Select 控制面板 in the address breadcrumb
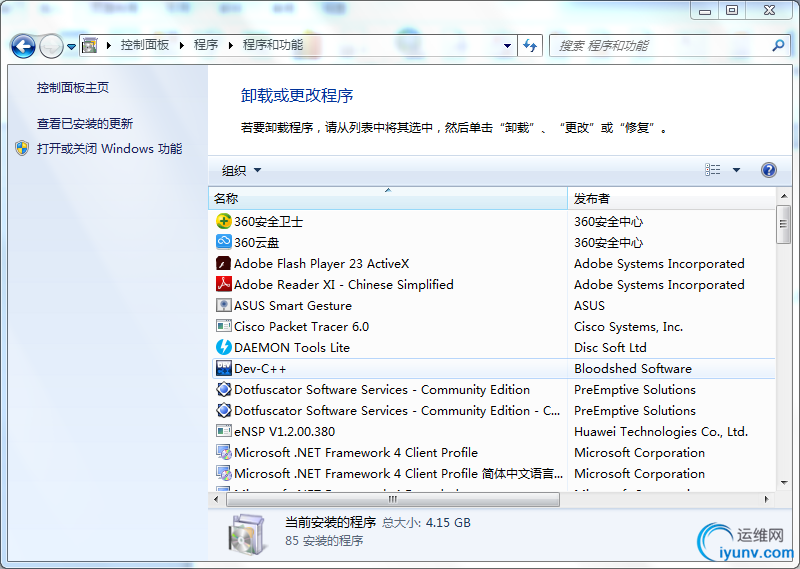Viewport: 800px width, 569px height. tap(144, 45)
